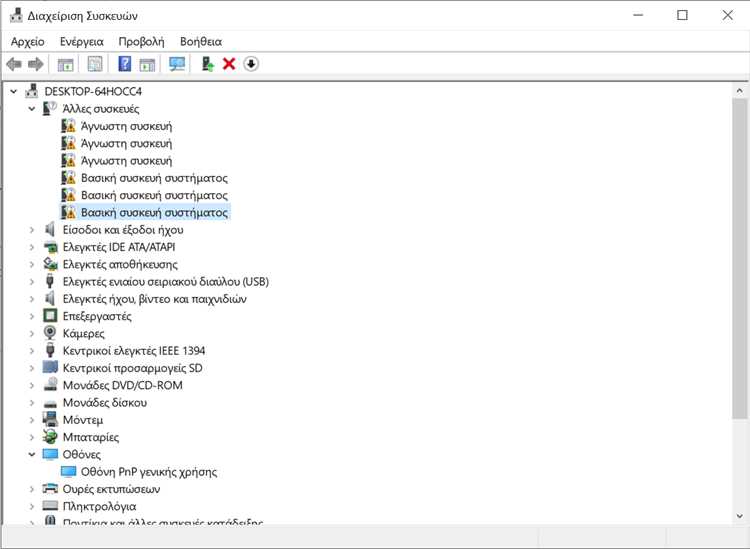Expand the Κάμερες node
This screenshot has height=549, width=750.
pyautogui.click(x=32, y=333)
